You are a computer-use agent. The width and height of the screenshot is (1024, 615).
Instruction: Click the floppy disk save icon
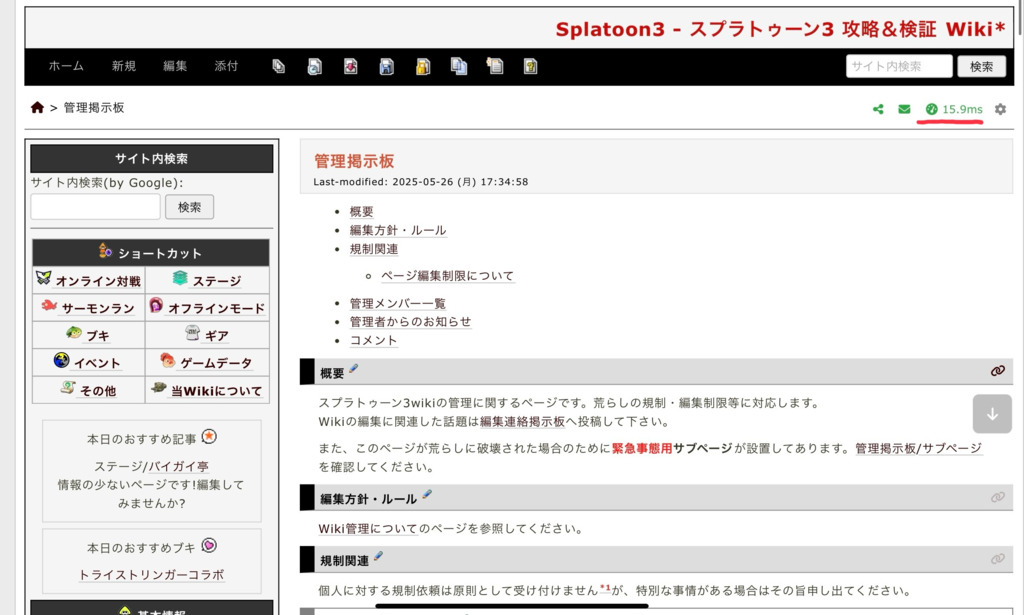386,67
